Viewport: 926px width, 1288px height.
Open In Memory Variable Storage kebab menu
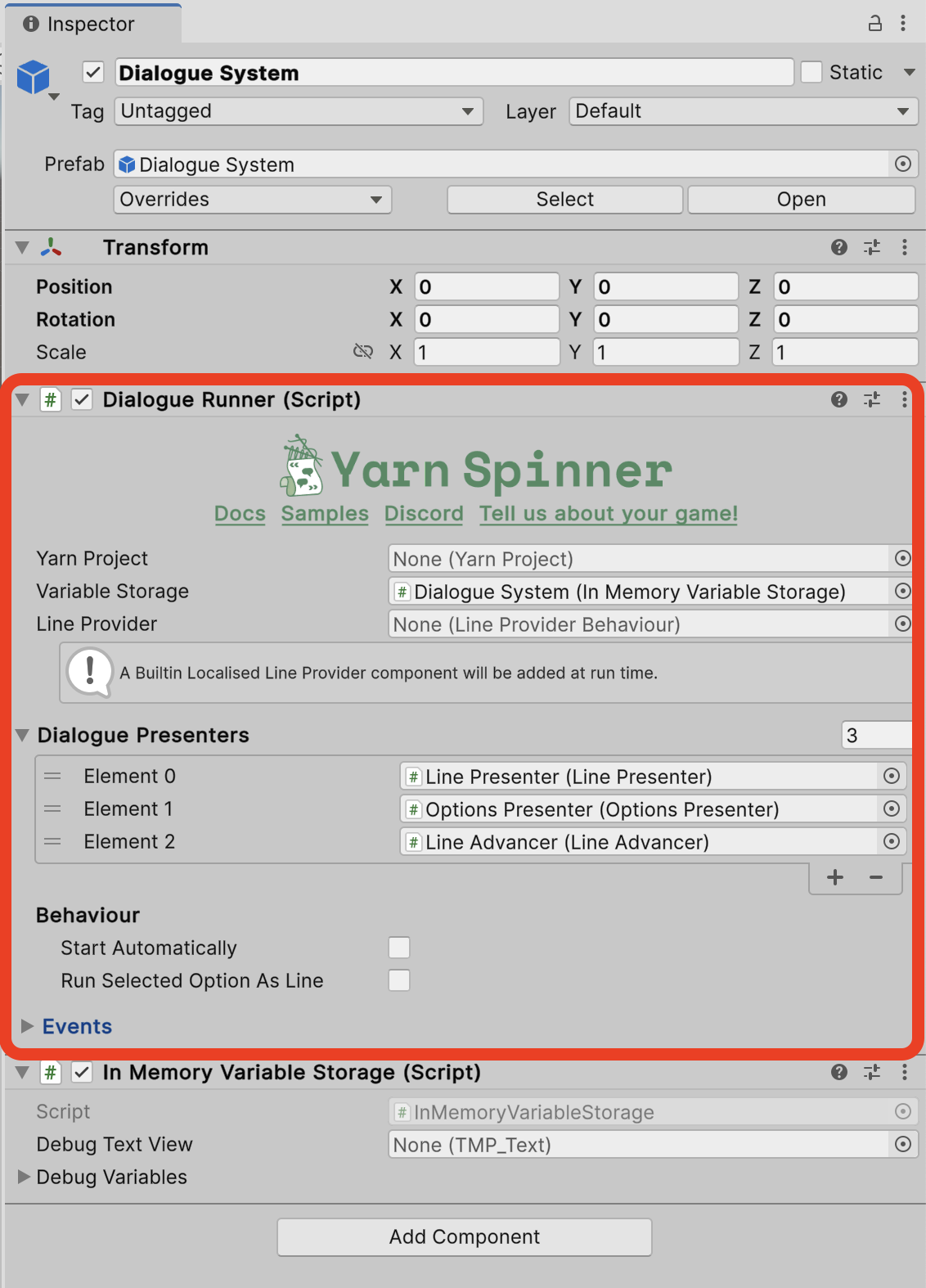[x=904, y=1072]
